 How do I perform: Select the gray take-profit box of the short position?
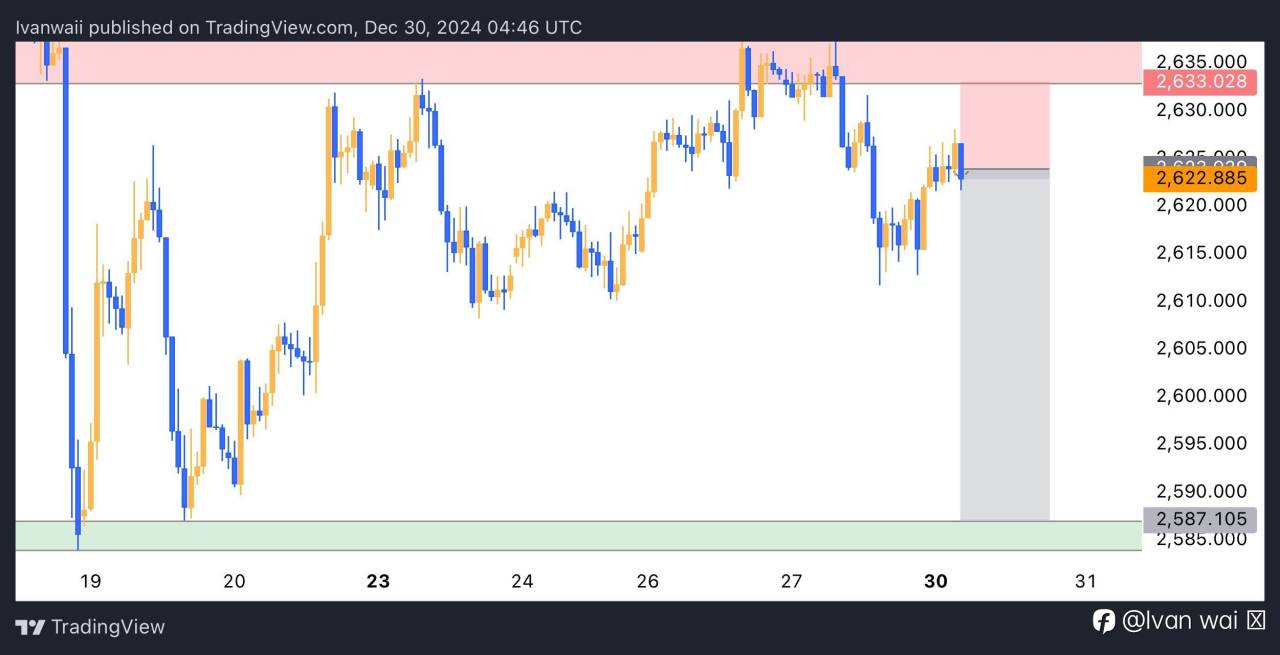[x=1004, y=350]
